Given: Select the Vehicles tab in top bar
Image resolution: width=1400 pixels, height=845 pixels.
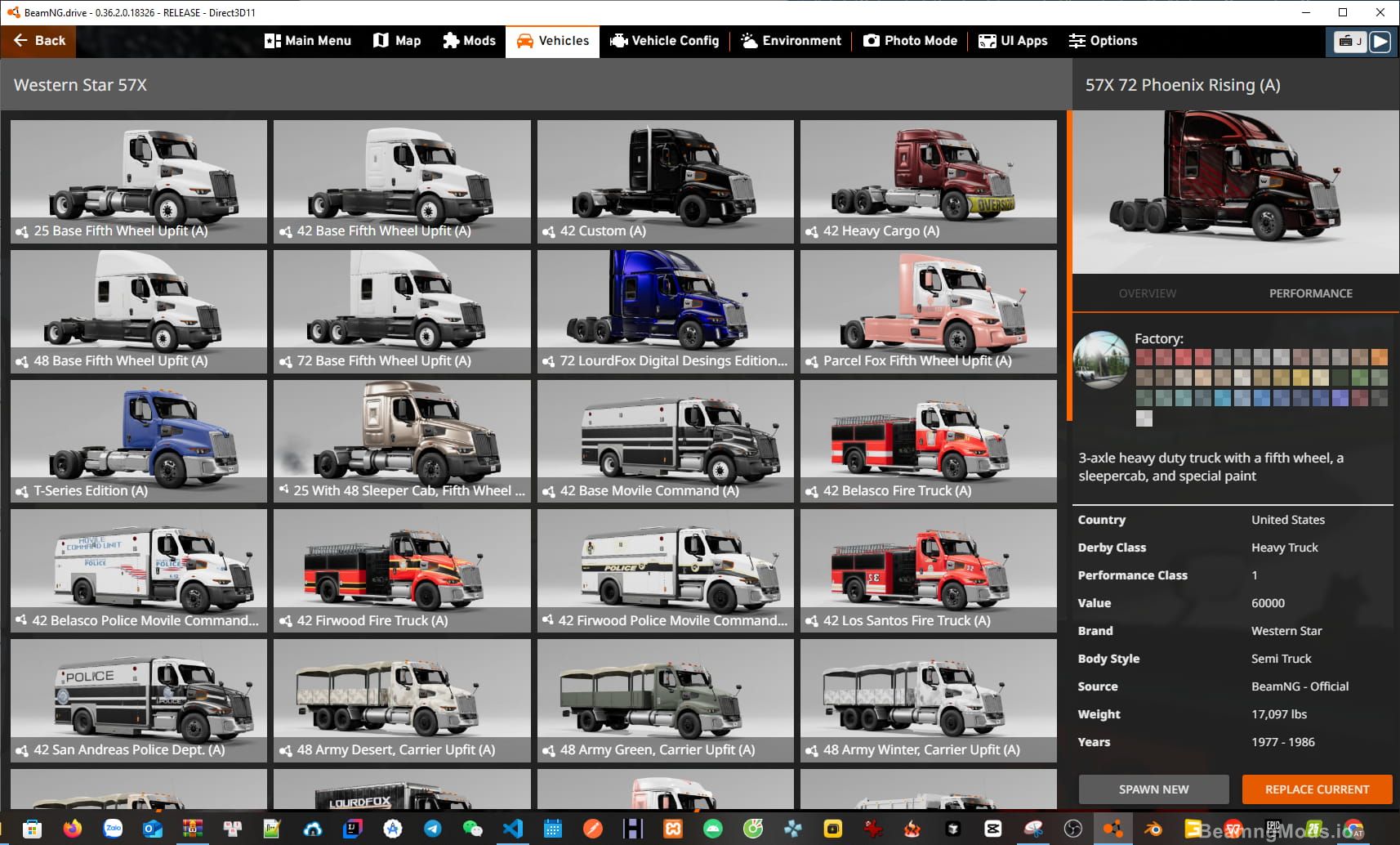Looking at the screenshot, I should click(552, 41).
